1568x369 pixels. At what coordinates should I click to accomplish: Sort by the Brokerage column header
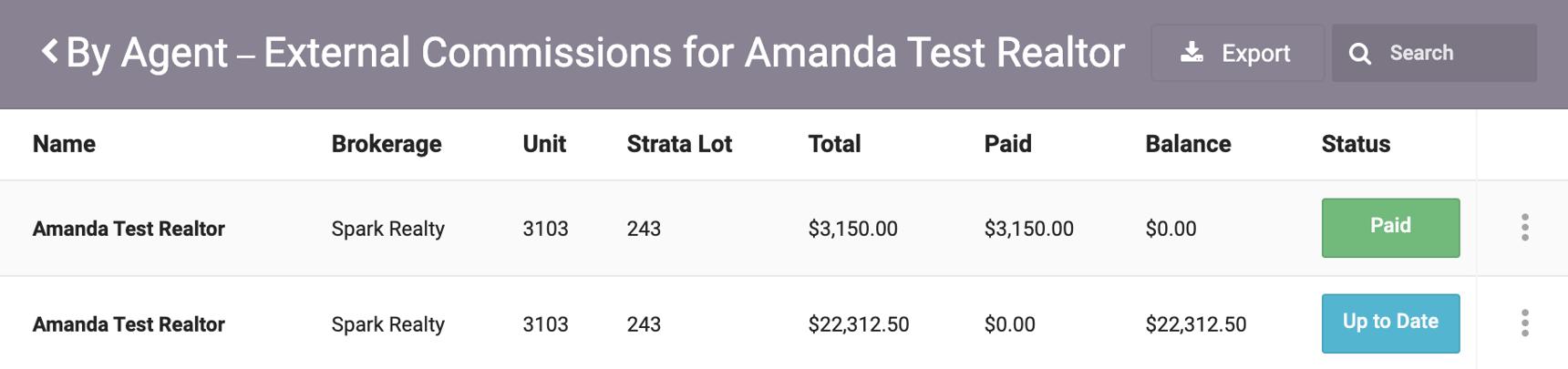coord(387,144)
